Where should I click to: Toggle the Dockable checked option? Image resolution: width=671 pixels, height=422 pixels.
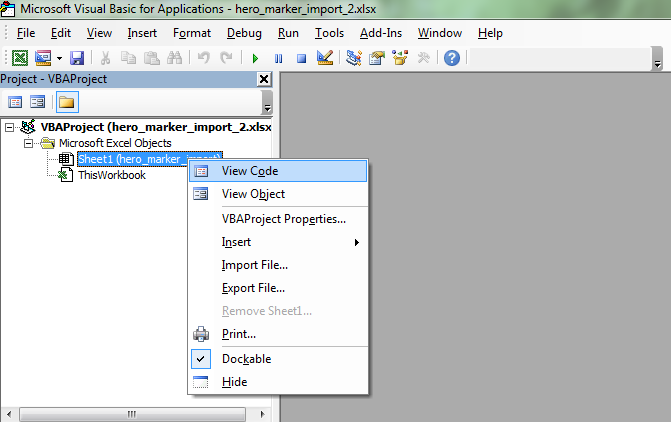245,358
